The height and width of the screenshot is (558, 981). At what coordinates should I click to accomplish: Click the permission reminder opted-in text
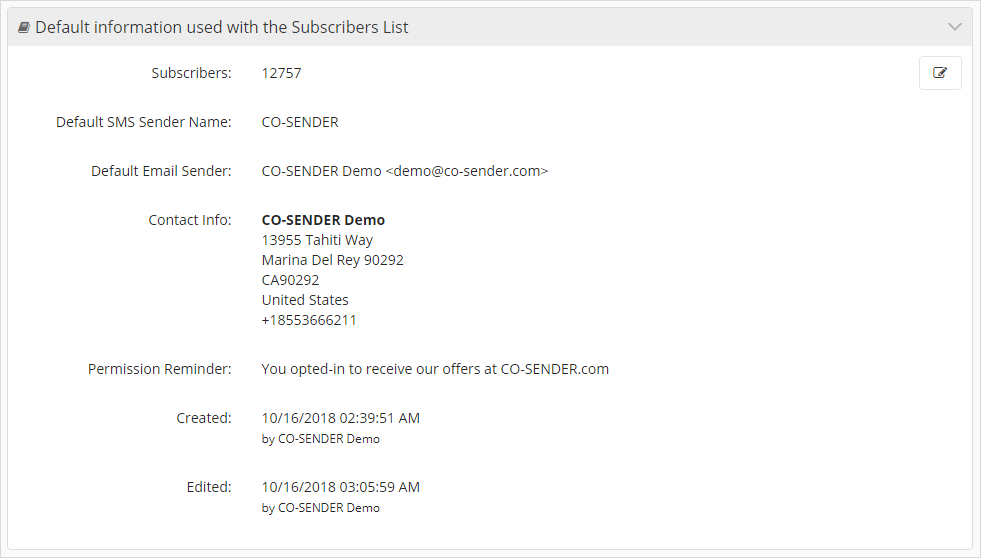point(435,369)
